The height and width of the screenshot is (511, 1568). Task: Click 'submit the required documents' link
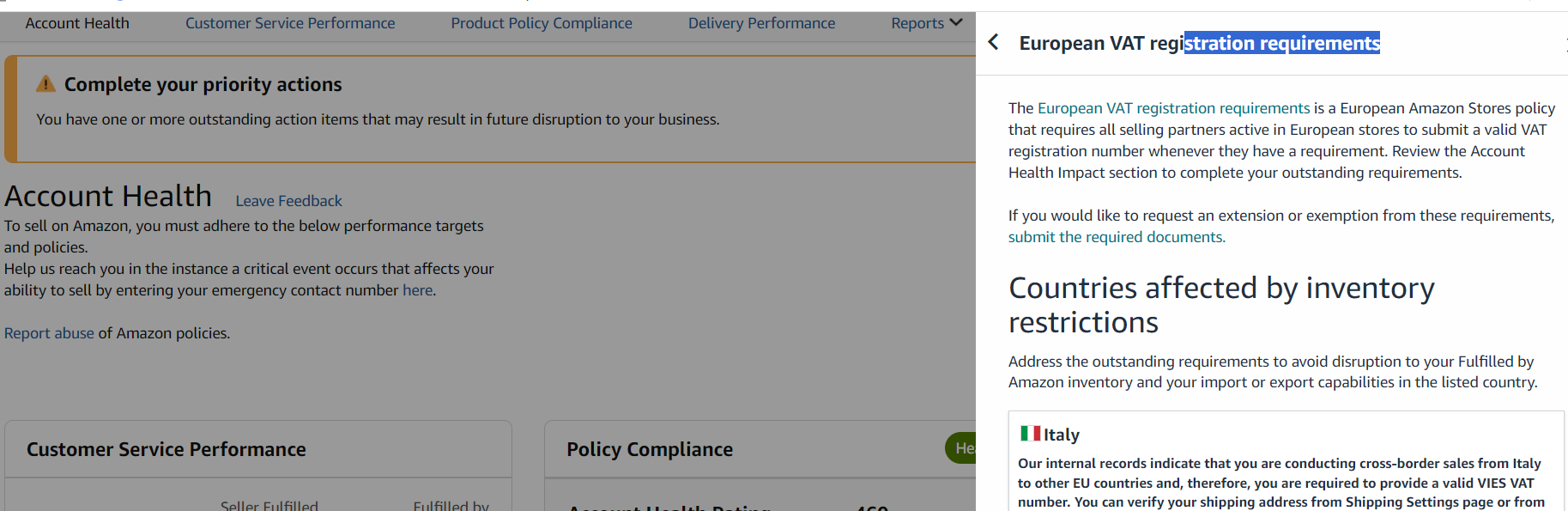[1115, 237]
